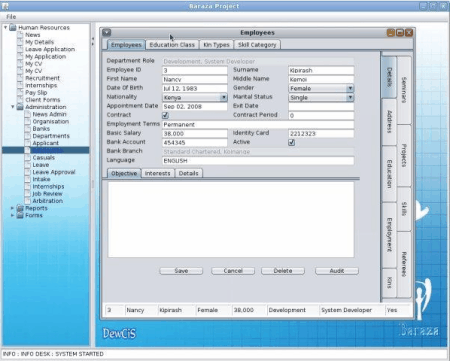The width and height of the screenshot is (450, 361).
Task: Click the Forms folder icon
Action: (20, 215)
